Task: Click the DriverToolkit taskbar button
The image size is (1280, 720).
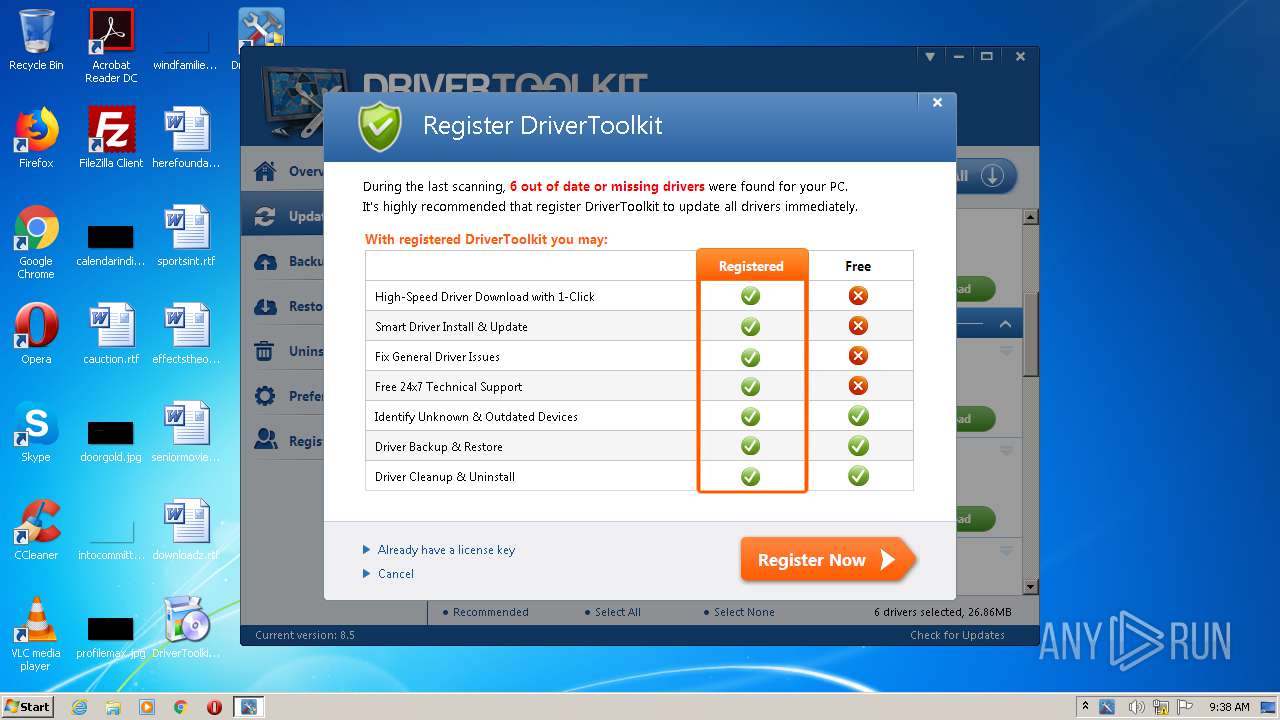Action: pyautogui.click(x=248, y=707)
